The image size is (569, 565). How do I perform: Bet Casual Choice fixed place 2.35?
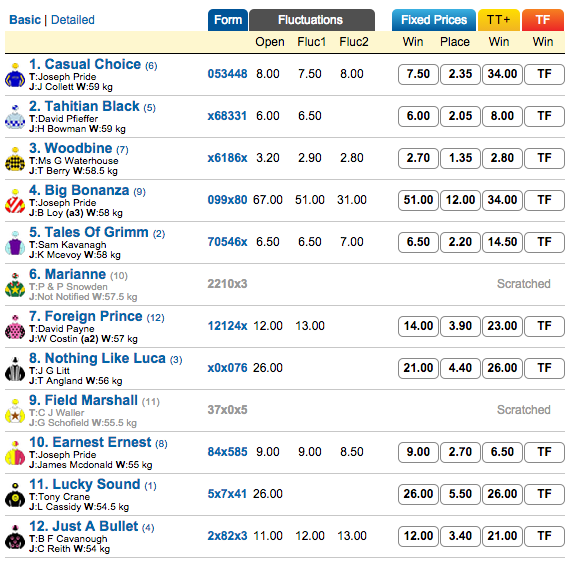click(x=460, y=74)
